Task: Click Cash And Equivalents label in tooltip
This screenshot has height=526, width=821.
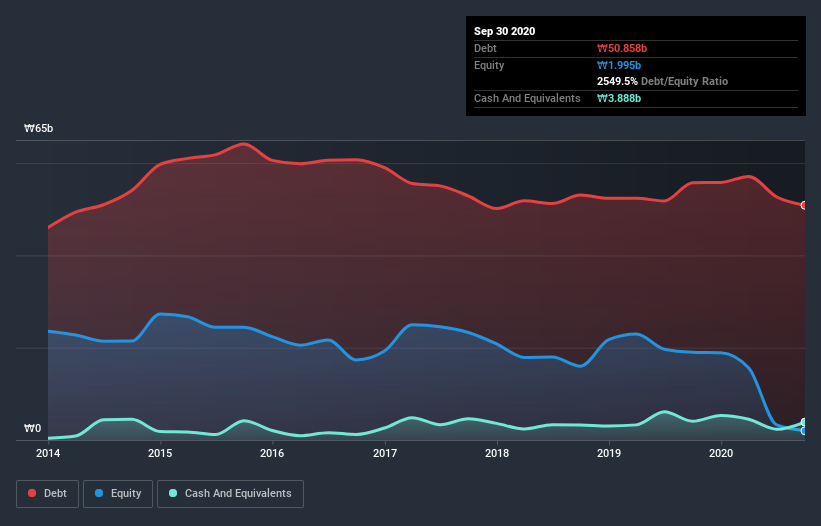Action: click(x=527, y=98)
